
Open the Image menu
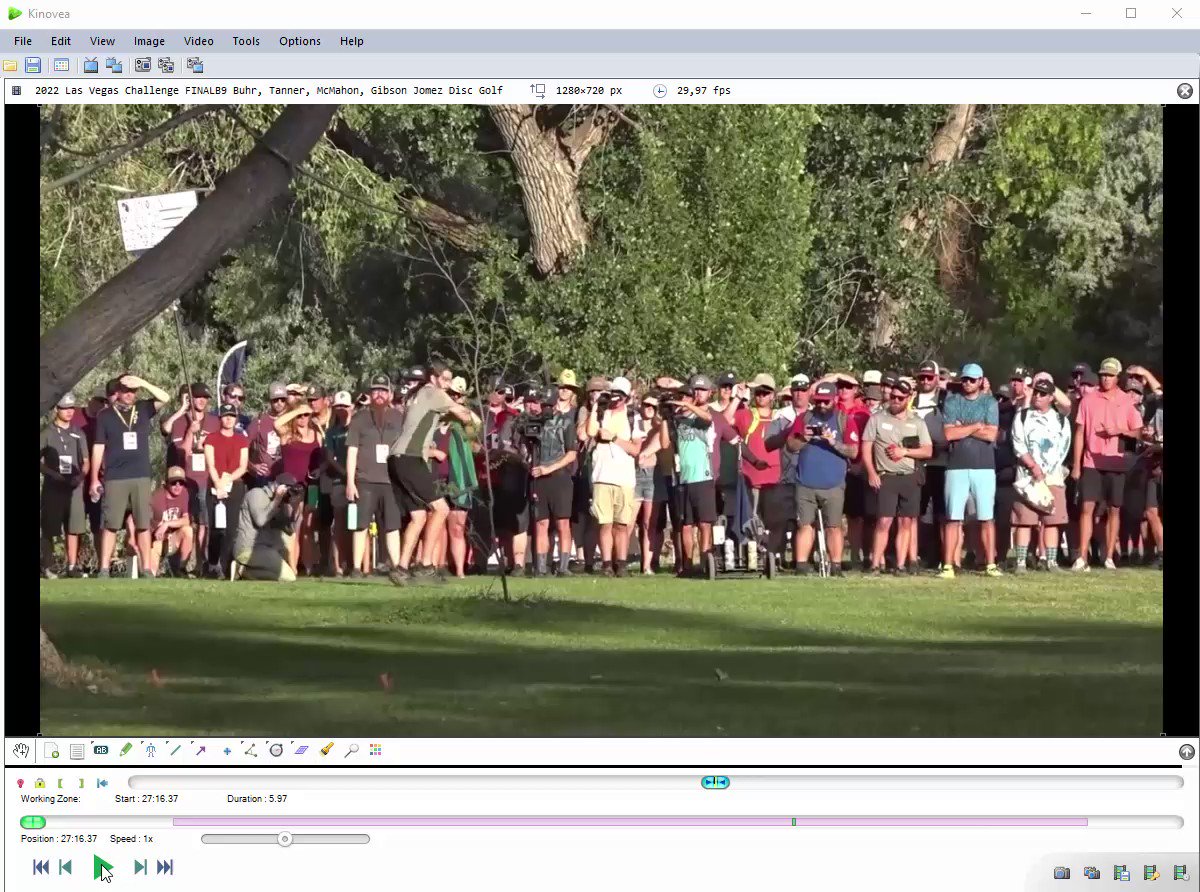coord(149,41)
